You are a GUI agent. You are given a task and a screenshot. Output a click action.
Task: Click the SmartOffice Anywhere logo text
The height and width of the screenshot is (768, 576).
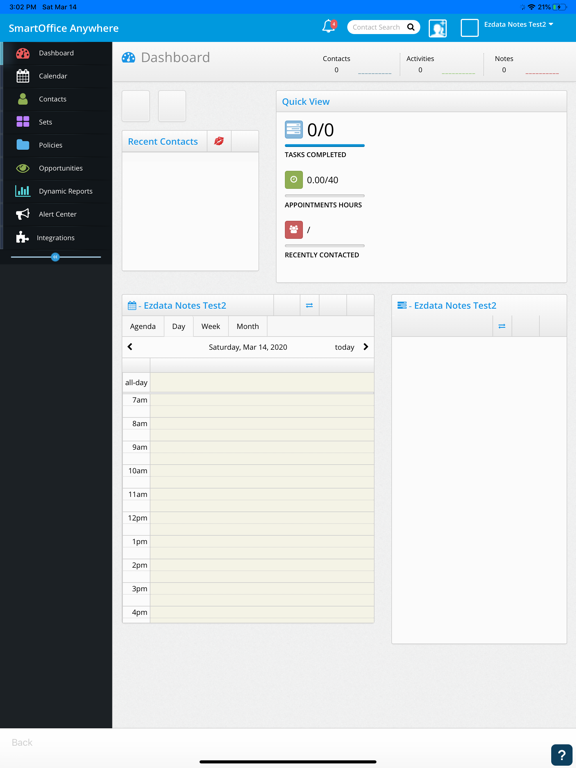(x=64, y=28)
